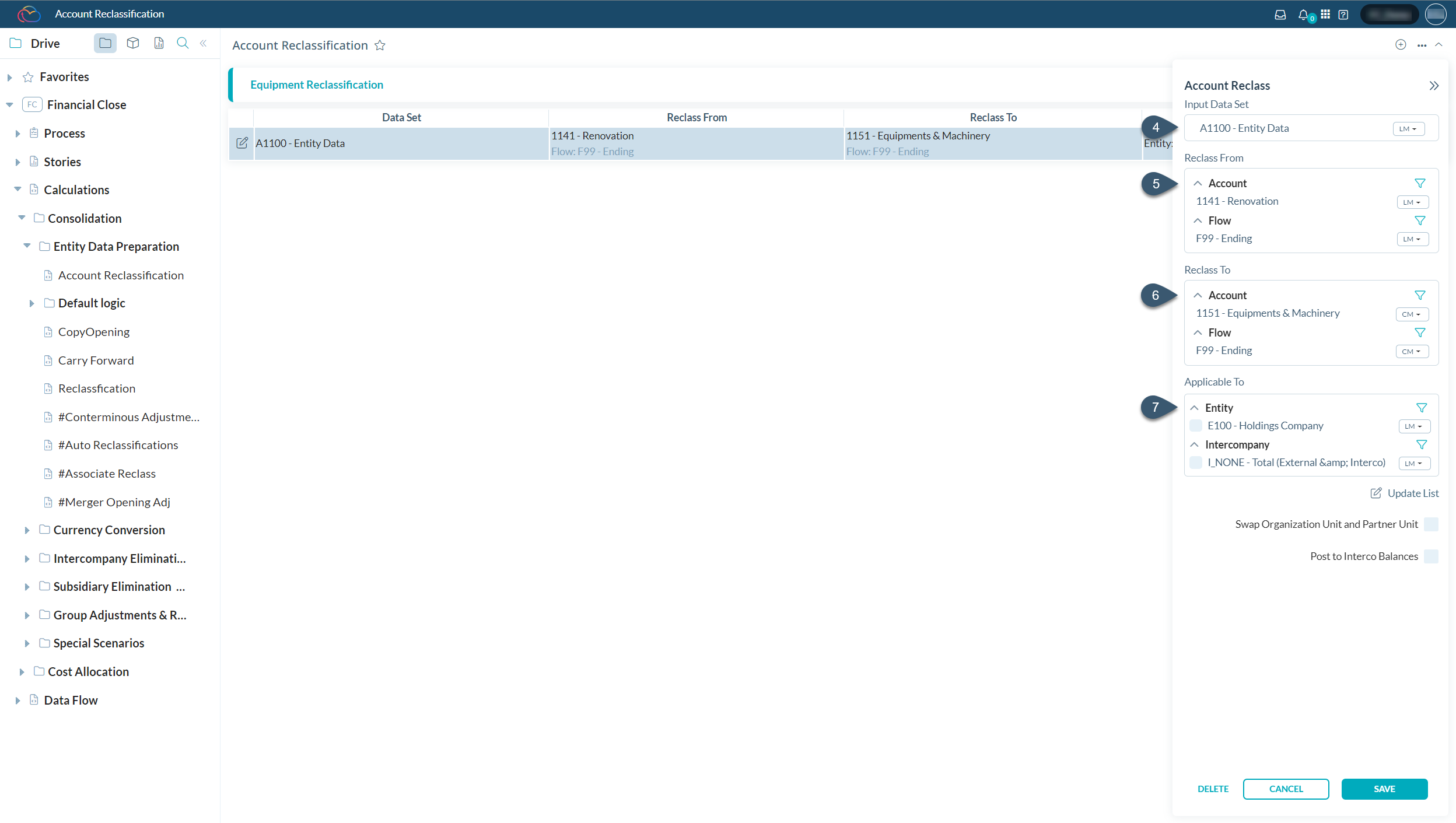1456x823 pixels.
Task: Favorite Account Reclassification using the star
Action: 380,45
